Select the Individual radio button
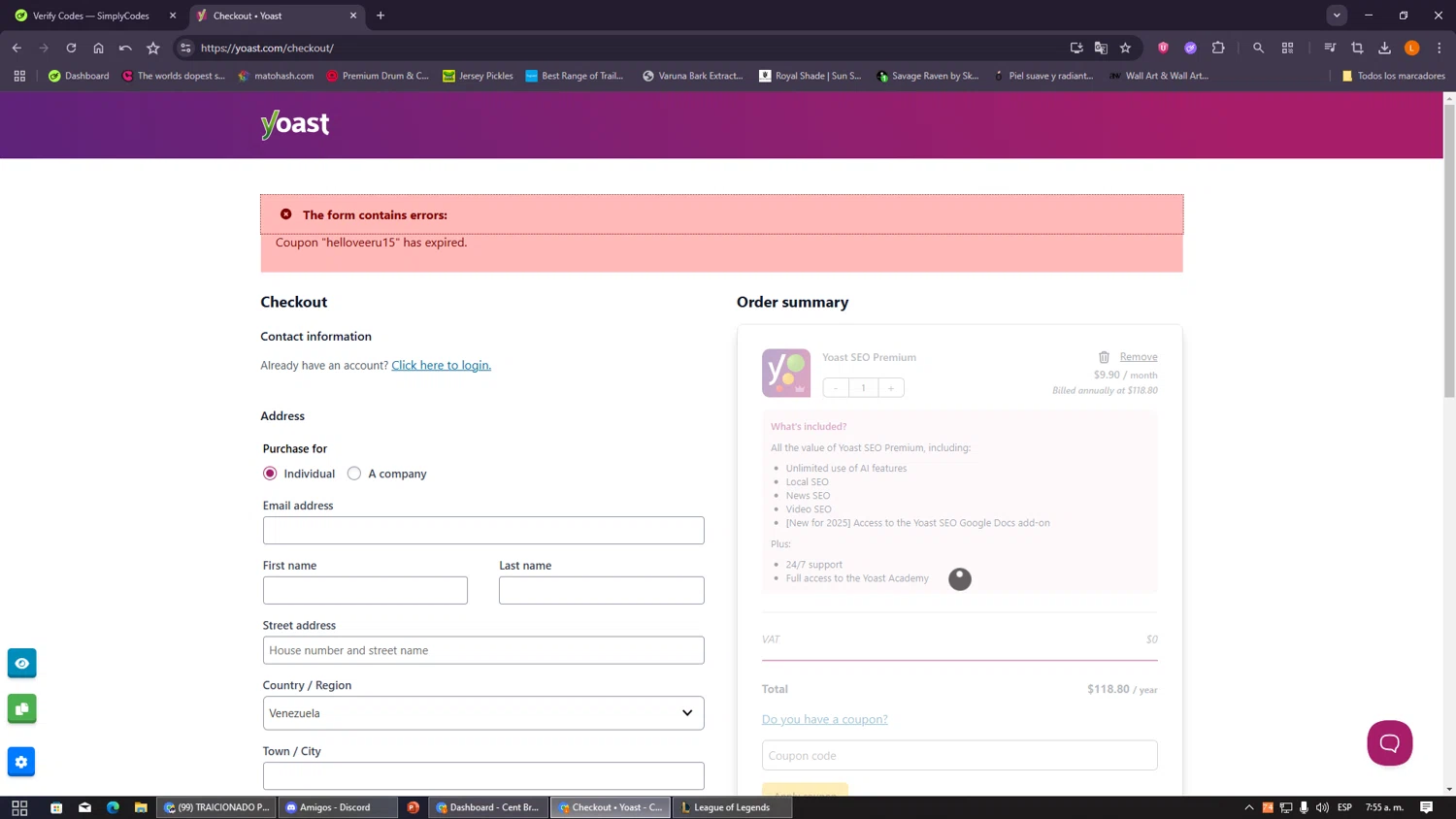Screen dimensions: 1456x819 [x=270, y=474]
